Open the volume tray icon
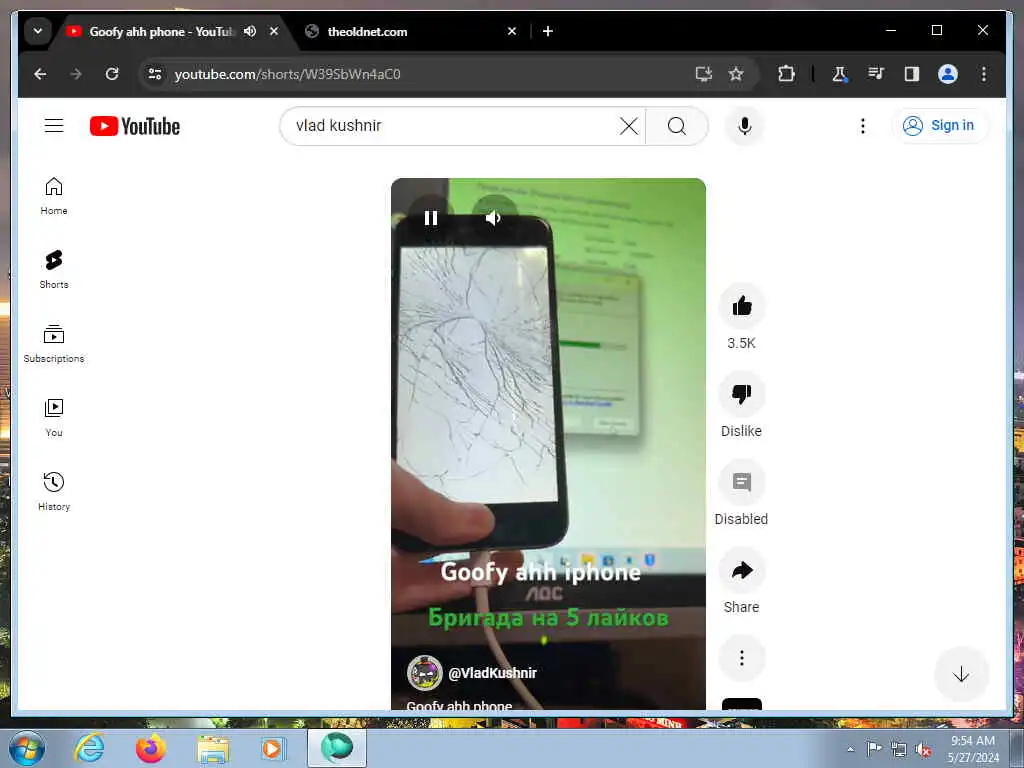The image size is (1024, 768). pos(923,750)
